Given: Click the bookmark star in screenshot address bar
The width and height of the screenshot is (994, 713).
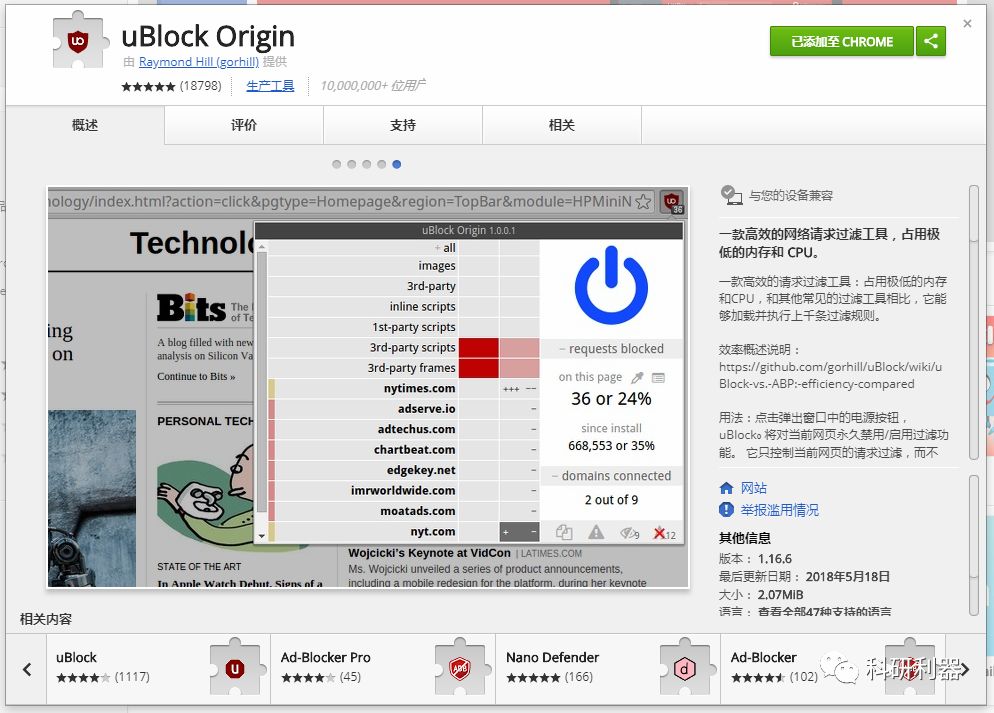Looking at the screenshot, I should (x=643, y=202).
